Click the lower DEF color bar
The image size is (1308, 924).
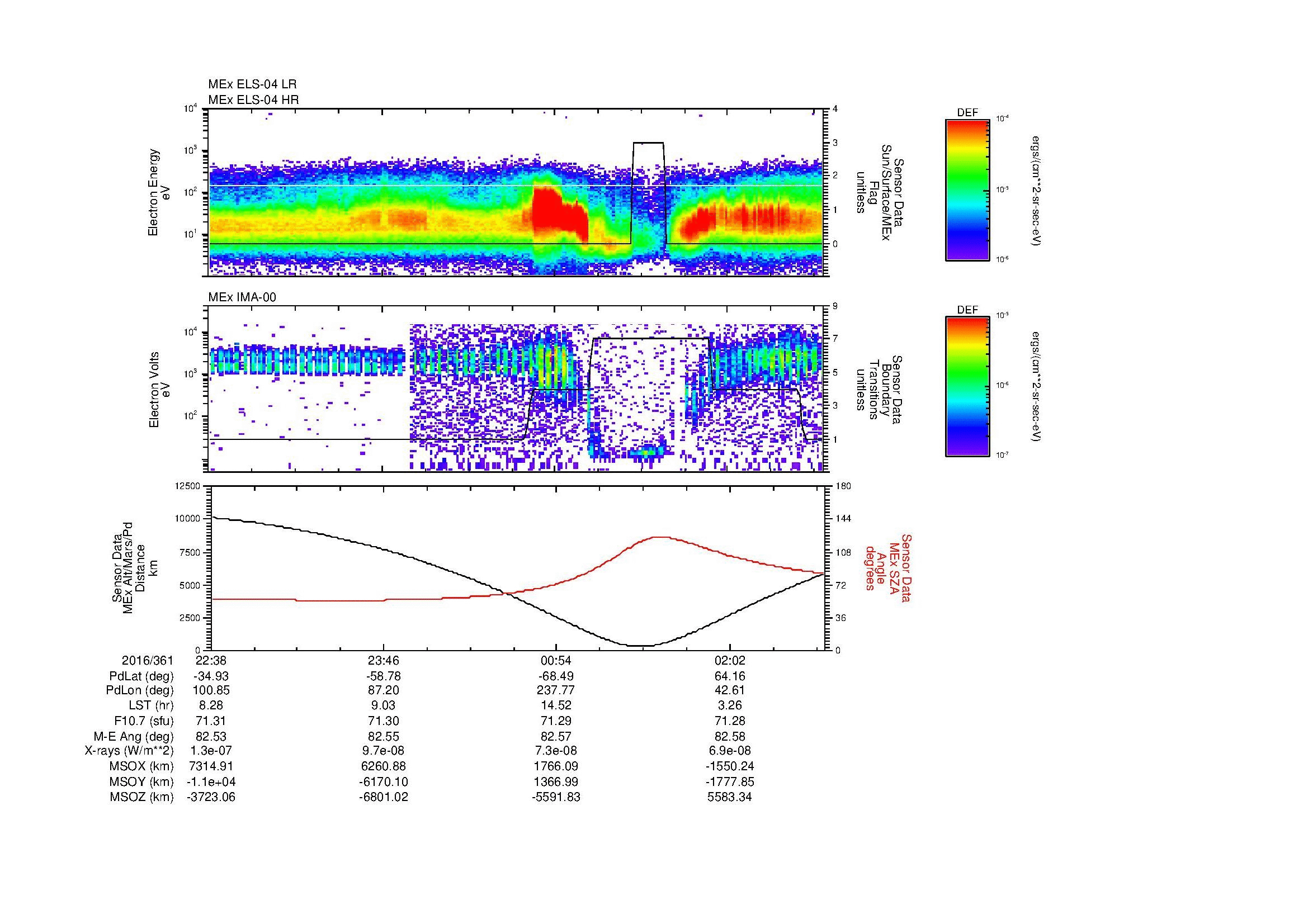tap(967, 387)
